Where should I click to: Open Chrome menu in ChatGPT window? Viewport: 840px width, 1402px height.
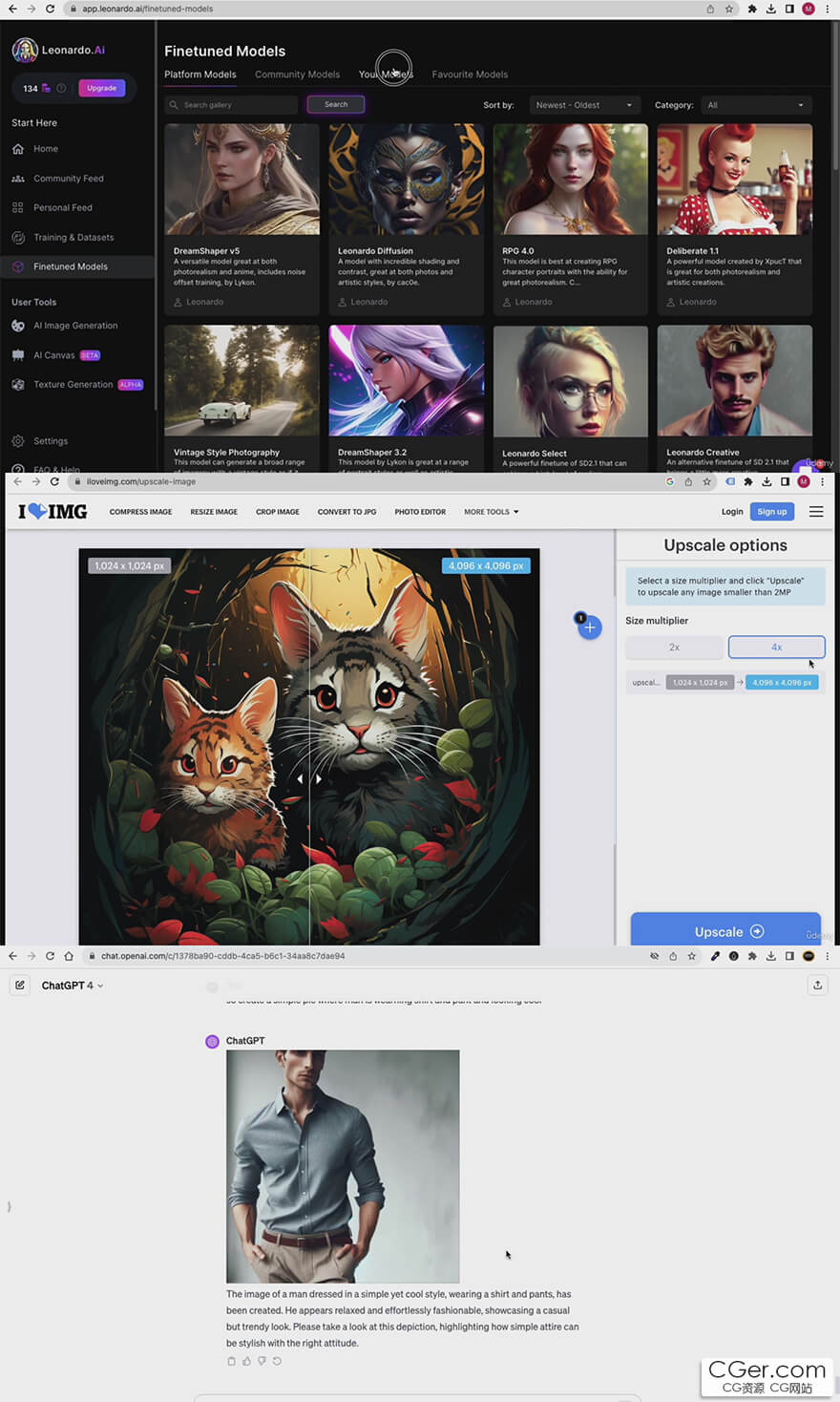(827, 956)
